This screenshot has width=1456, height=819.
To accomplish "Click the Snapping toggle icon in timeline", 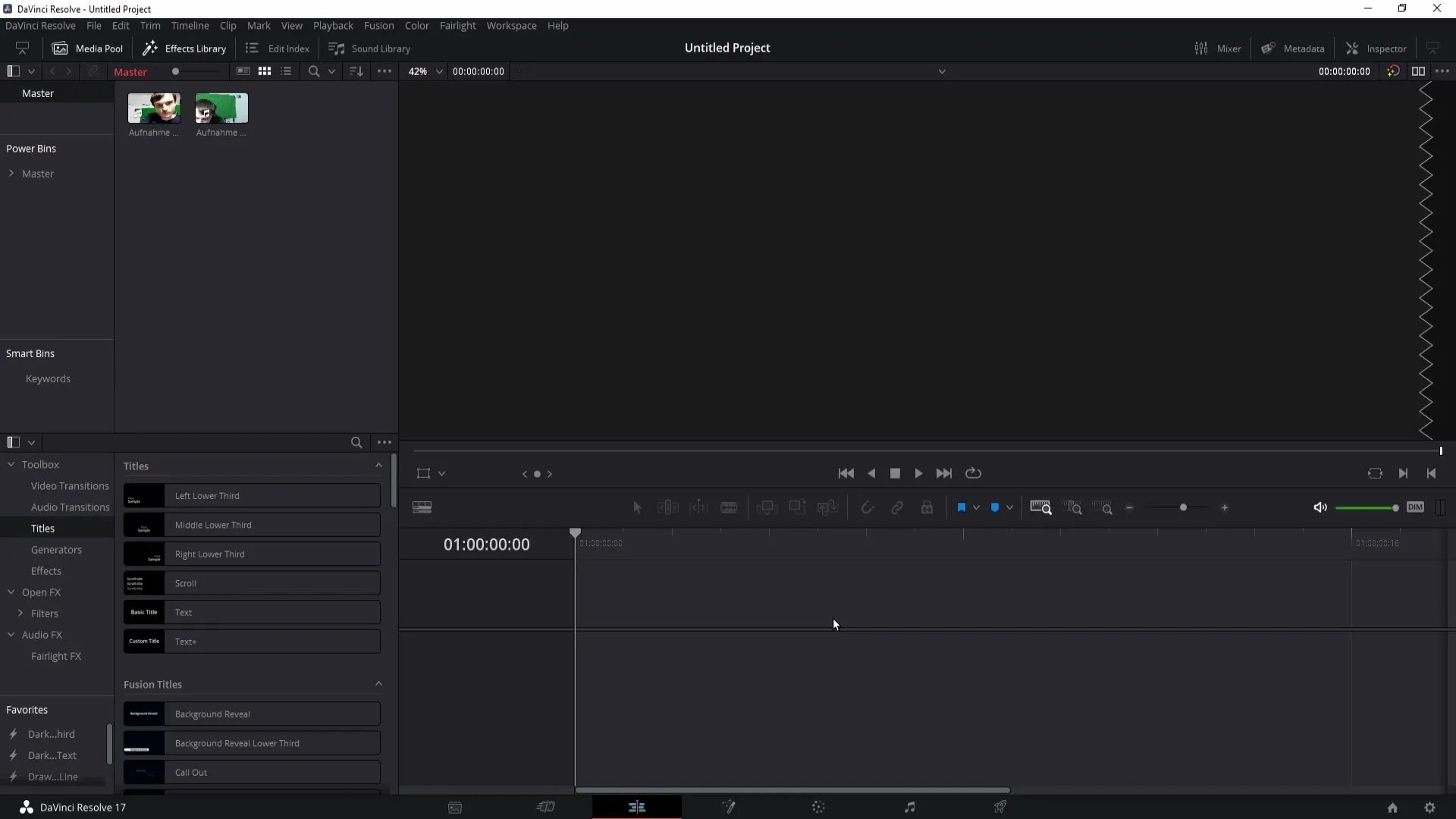I will click(867, 508).
